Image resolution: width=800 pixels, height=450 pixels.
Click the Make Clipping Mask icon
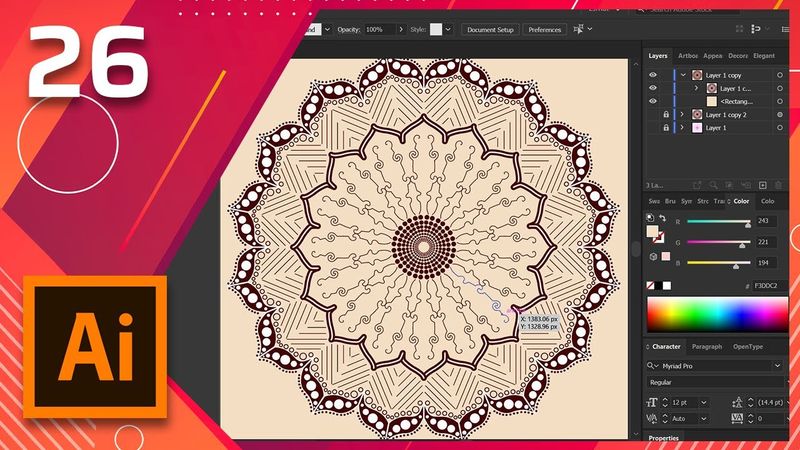tap(729, 185)
